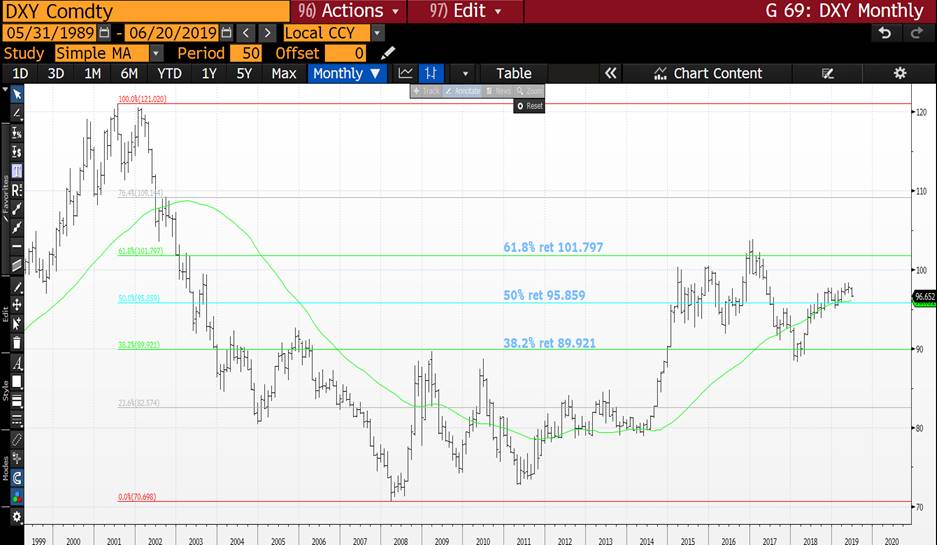Image resolution: width=937 pixels, height=545 pixels.
Task: Collapse left toolbar with the top arrow
Action: click(x=5, y=90)
